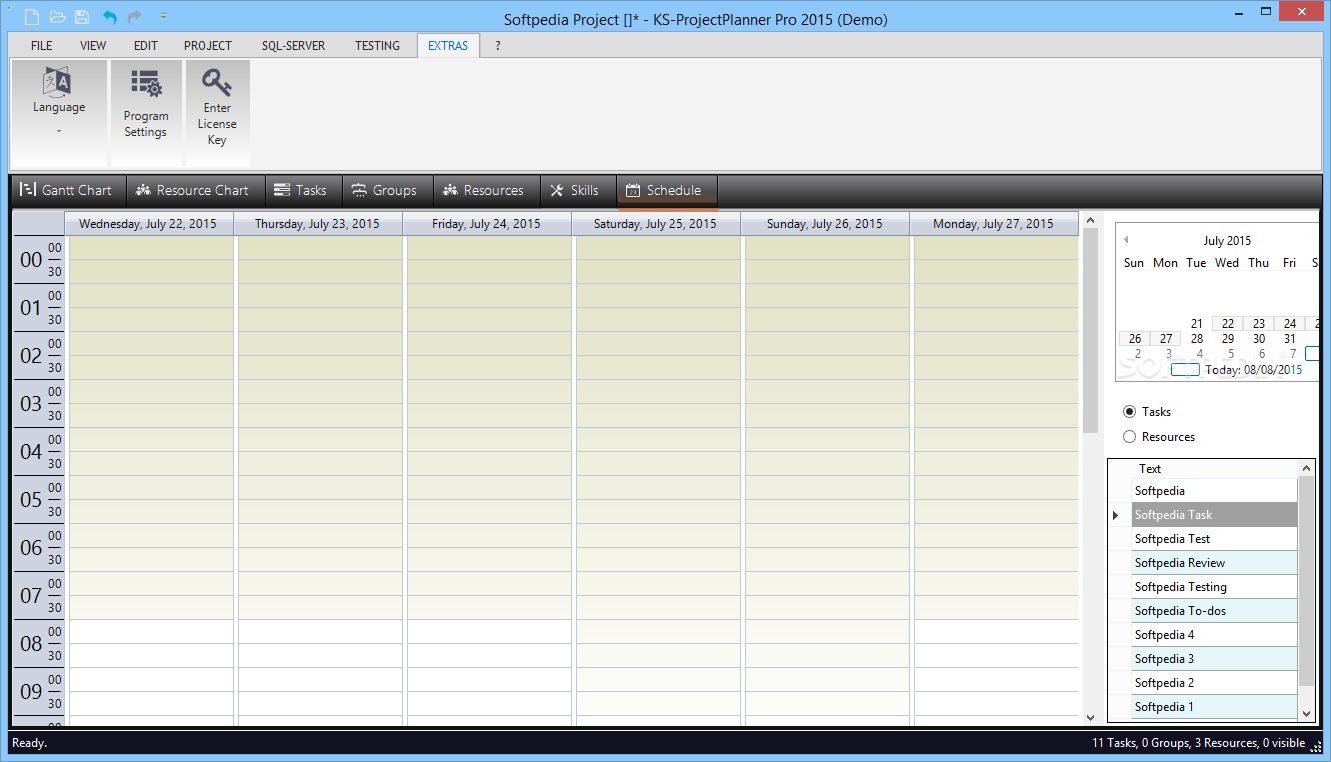1331x762 pixels.
Task: Select day 21 in the mini calendar
Action: click(x=1197, y=324)
